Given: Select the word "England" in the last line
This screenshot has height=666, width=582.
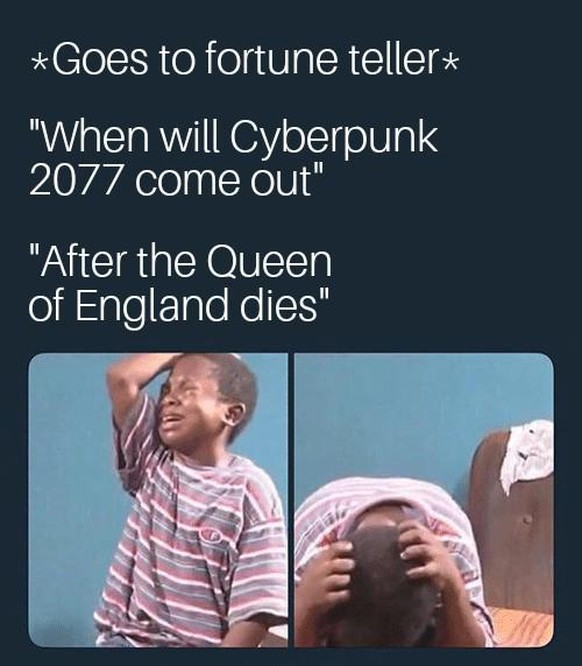Looking at the screenshot, I should coord(152,308).
